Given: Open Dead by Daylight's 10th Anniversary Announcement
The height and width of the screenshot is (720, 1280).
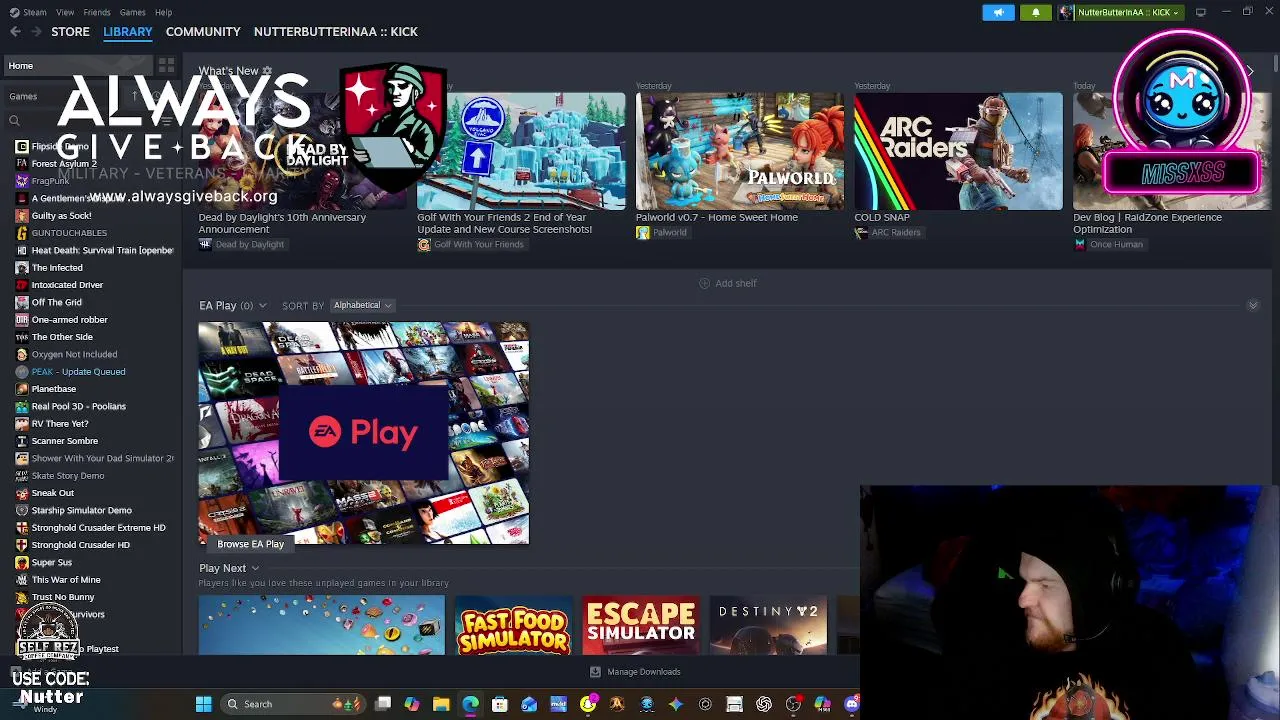Looking at the screenshot, I should coord(282,223).
